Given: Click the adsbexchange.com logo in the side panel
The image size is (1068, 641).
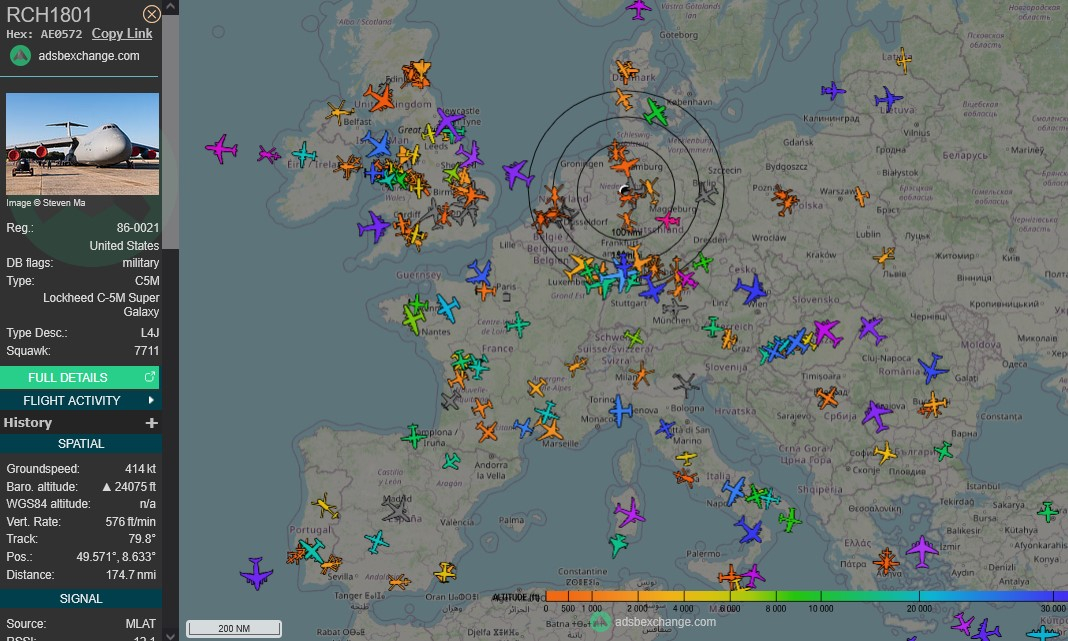Looking at the screenshot, I should (x=20, y=56).
